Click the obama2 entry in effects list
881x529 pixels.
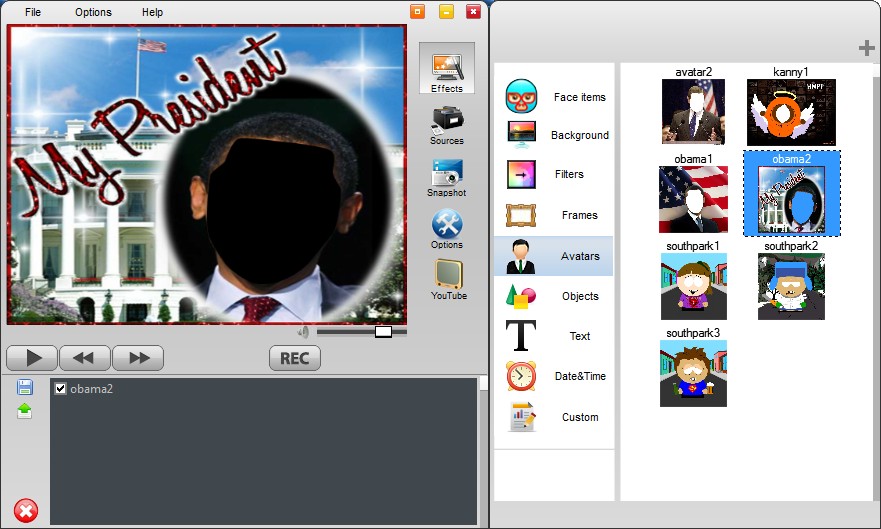click(x=92, y=389)
